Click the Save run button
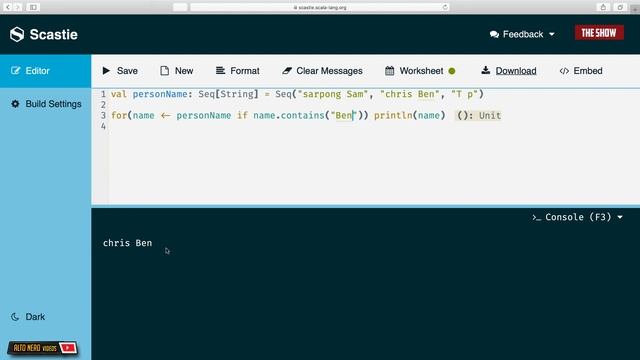The width and height of the screenshot is (640, 360). click(120, 71)
